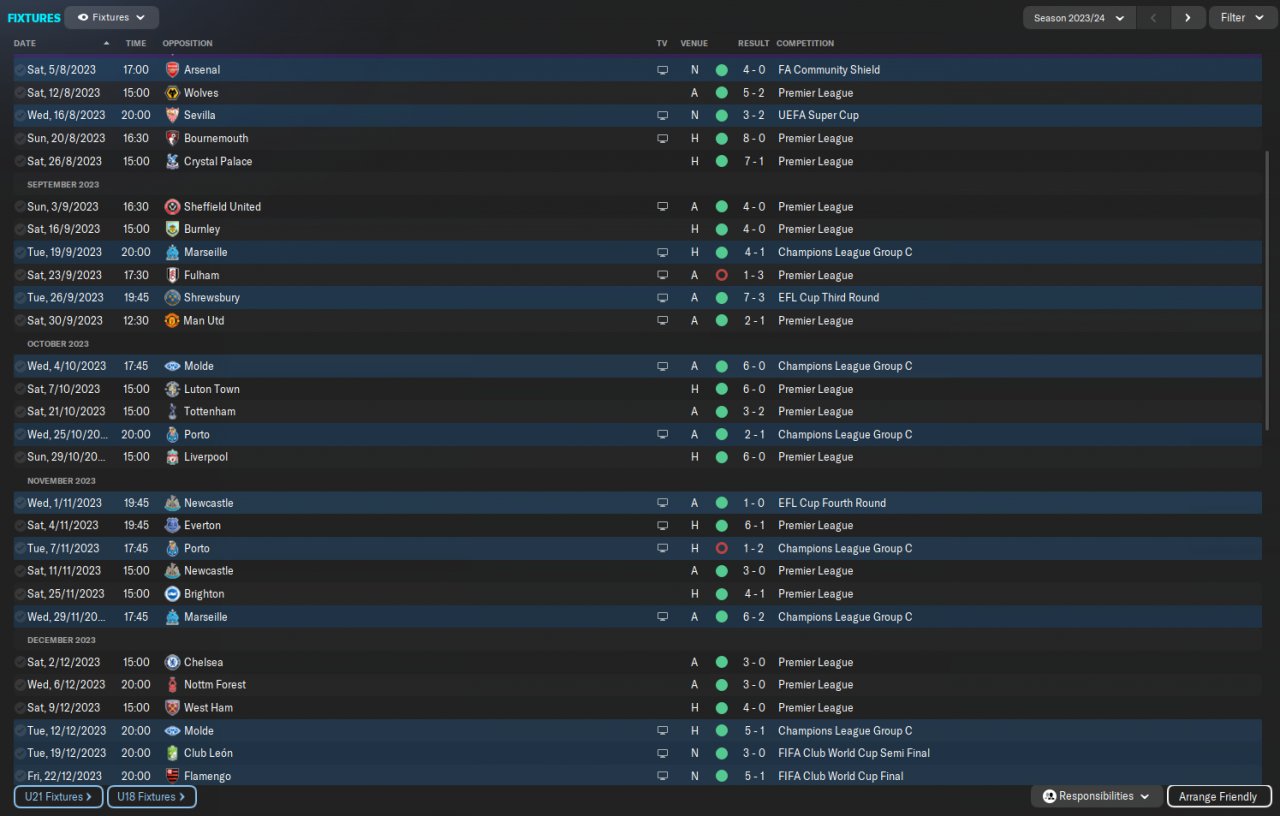
Task: Expand the Season 2023/24 selector
Action: pyautogui.click(x=1079, y=18)
